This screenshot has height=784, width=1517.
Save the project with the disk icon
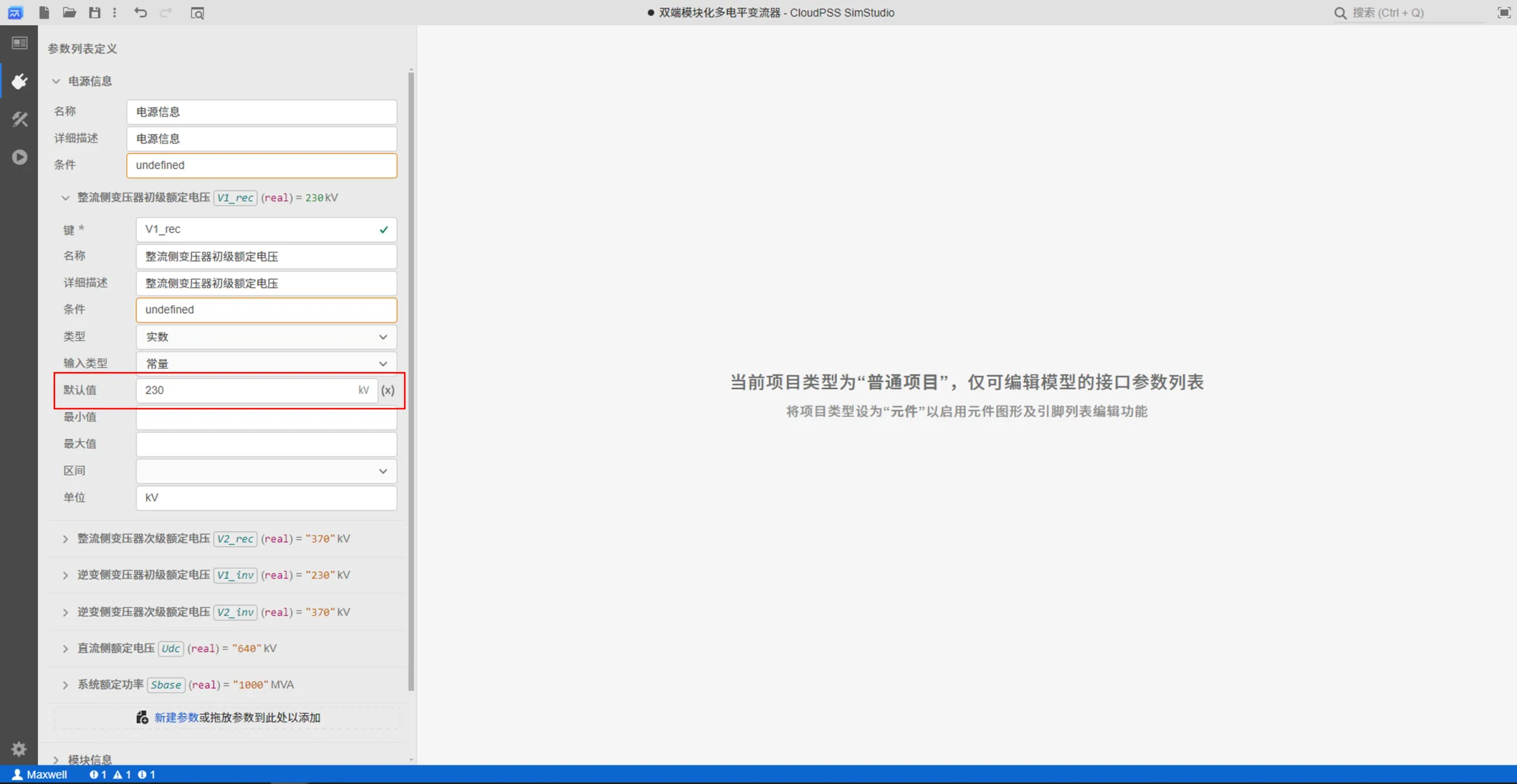point(95,13)
